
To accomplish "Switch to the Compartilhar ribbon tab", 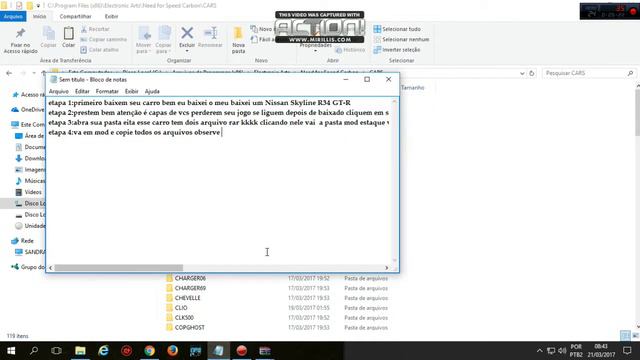I will pyautogui.click(x=76, y=16).
